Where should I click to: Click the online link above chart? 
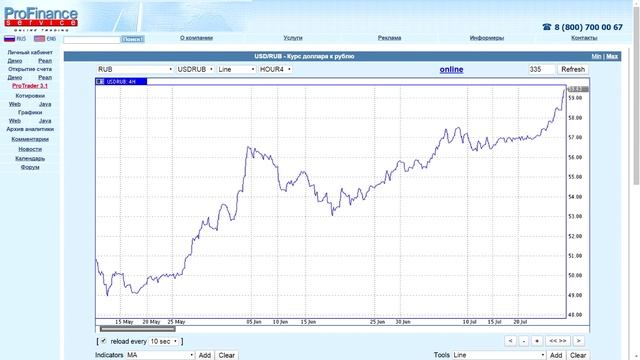click(451, 69)
